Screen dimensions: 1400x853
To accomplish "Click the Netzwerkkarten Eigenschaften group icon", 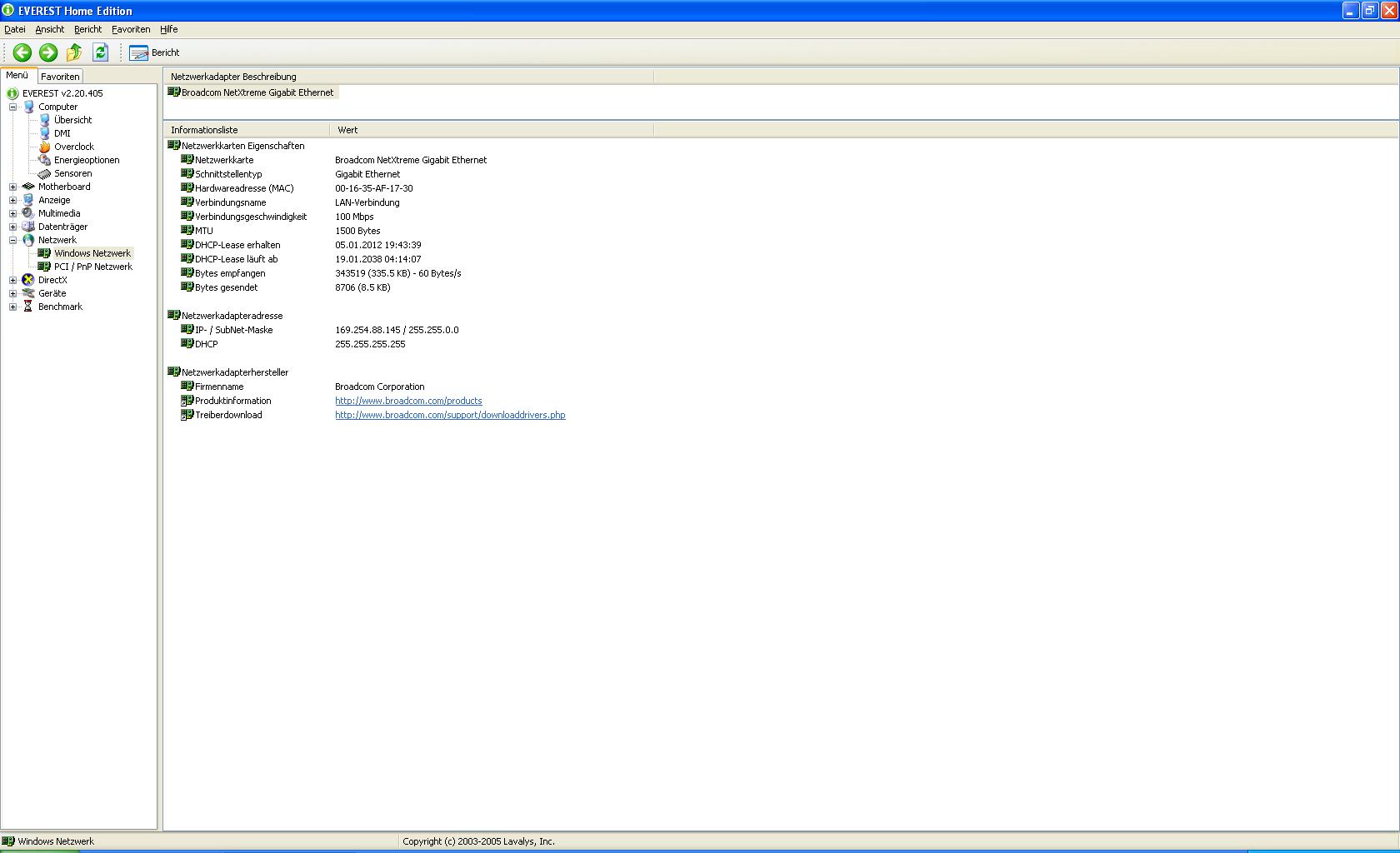I will (x=173, y=145).
